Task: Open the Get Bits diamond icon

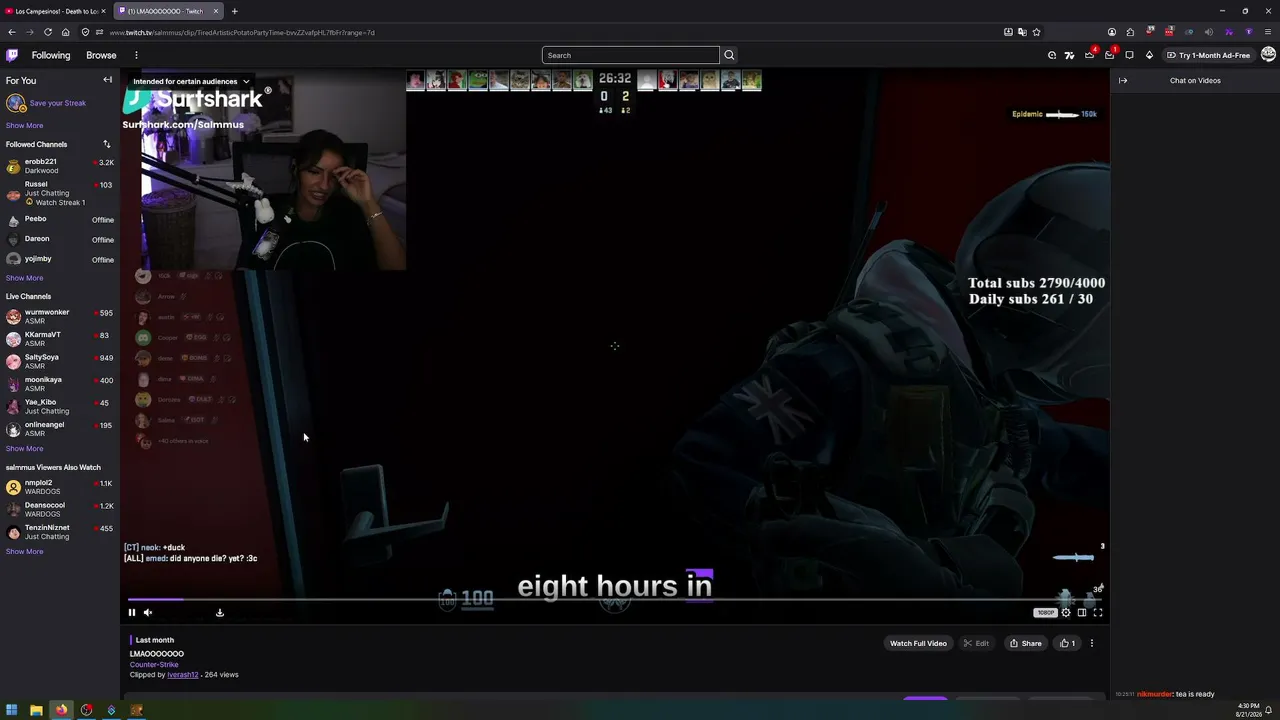Action: click(1149, 55)
